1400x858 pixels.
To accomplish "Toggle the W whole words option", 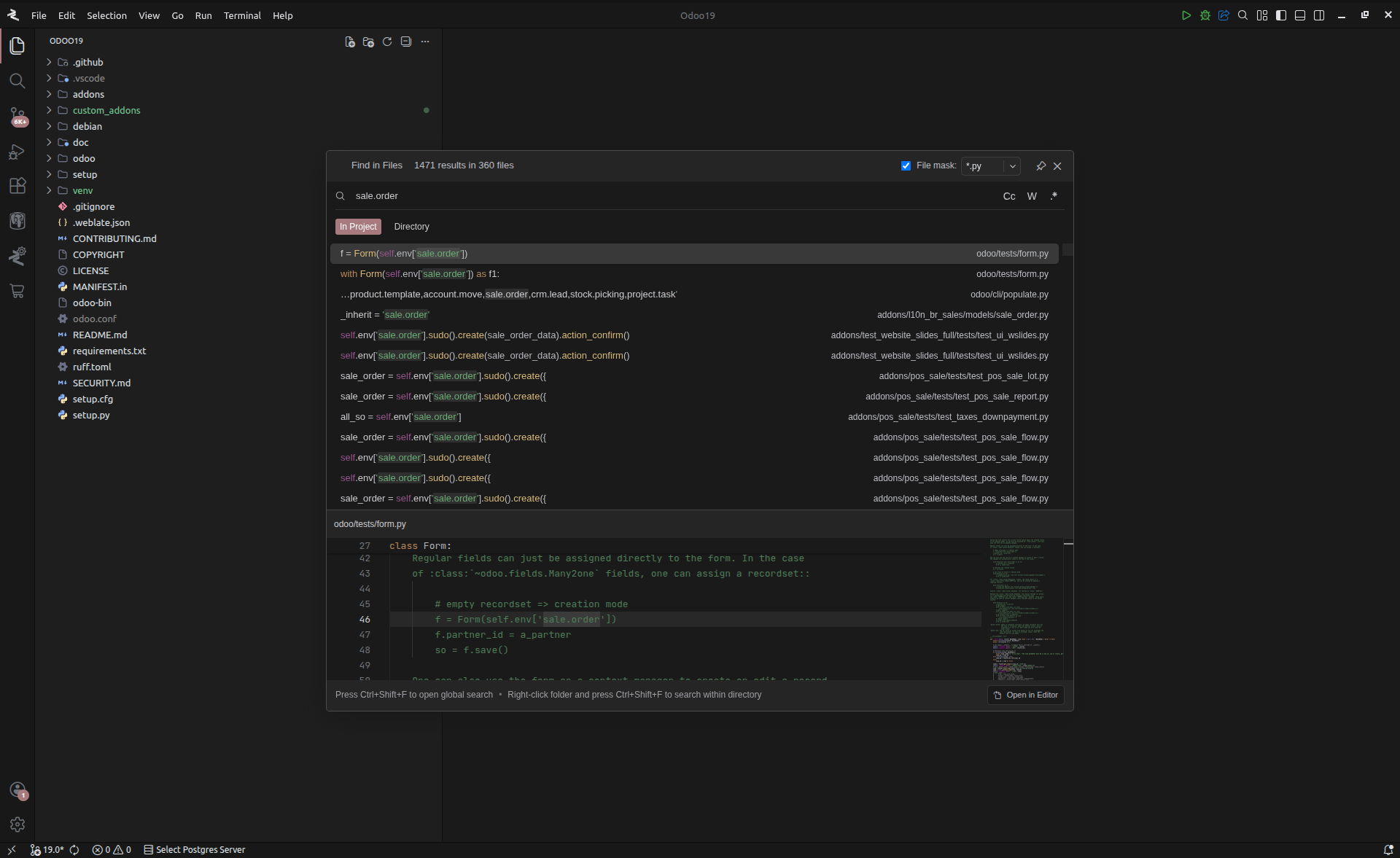I will coord(1032,196).
